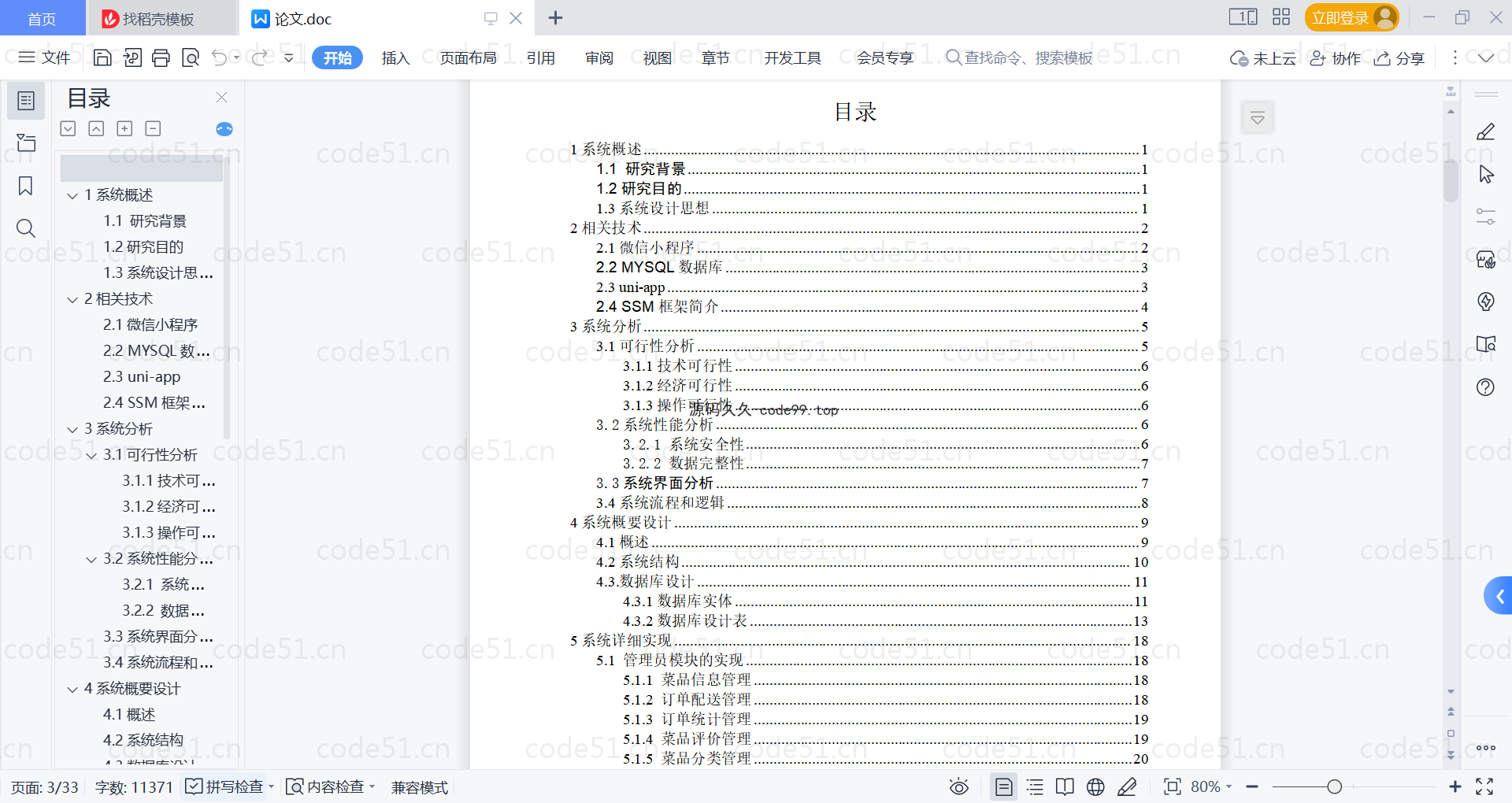The width and height of the screenshot is (1512, 803).
Task: Click the blue side panel expand arrow
Action: point(1499,596)
